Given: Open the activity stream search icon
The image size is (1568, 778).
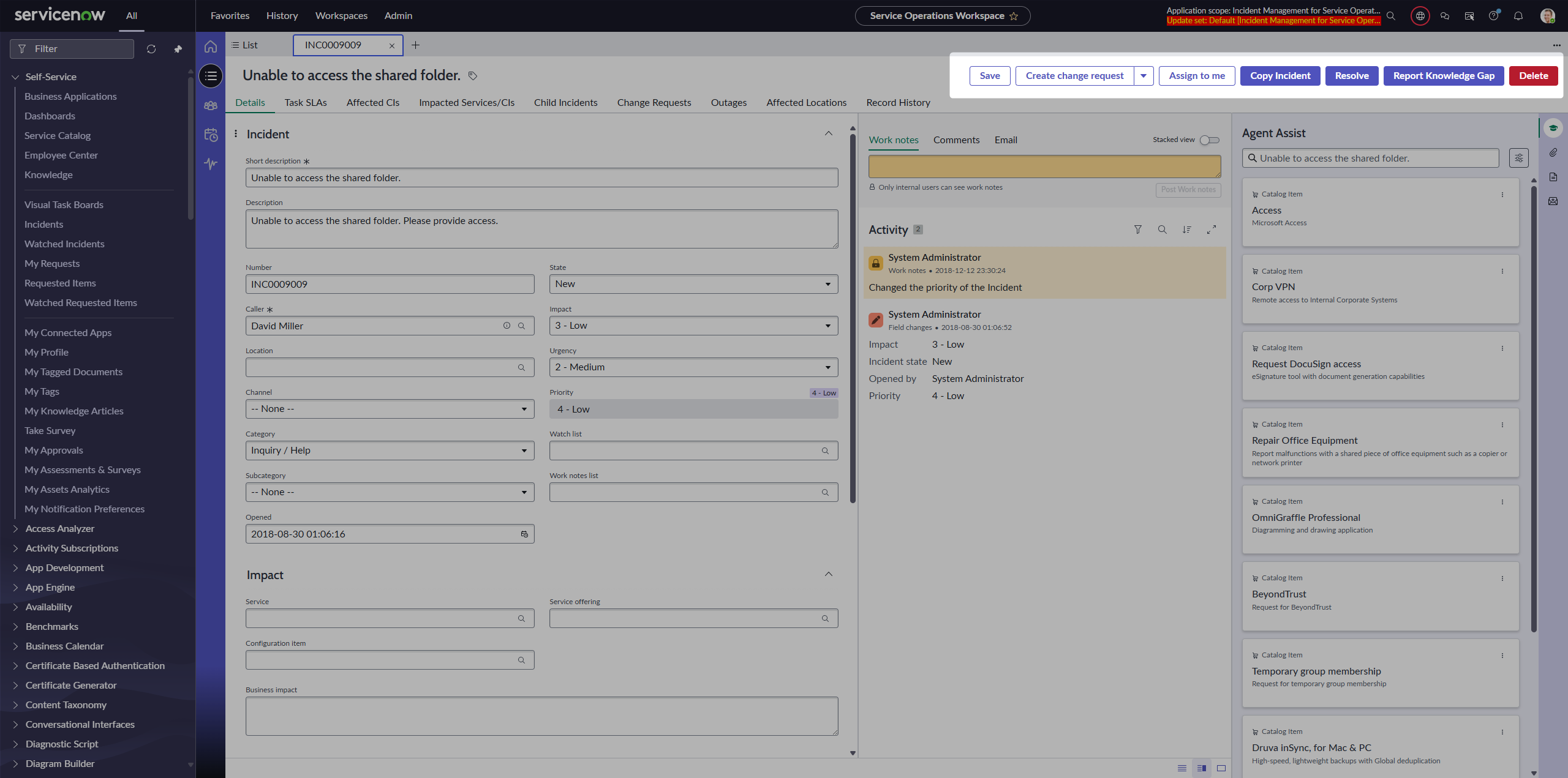Looking at the screenshot, I should coord(1162,230).
